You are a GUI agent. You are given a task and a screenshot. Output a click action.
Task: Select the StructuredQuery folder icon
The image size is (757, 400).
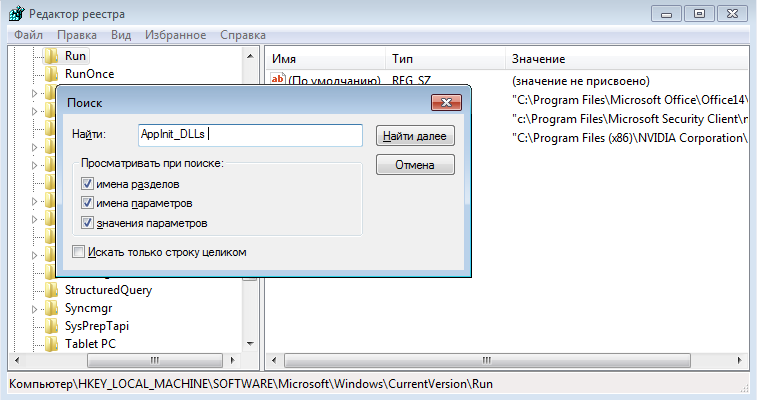point(52,290)
